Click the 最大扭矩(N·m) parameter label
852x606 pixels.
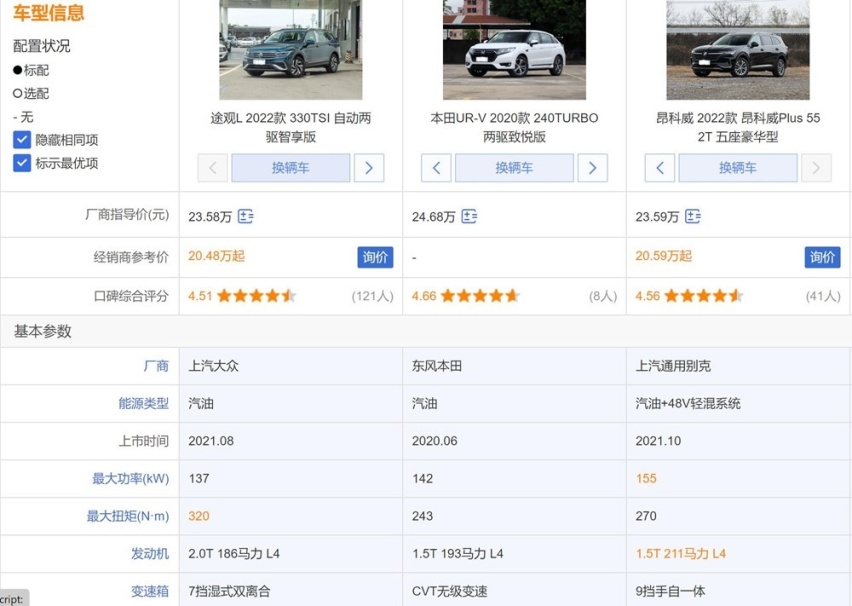pos(128,516)
